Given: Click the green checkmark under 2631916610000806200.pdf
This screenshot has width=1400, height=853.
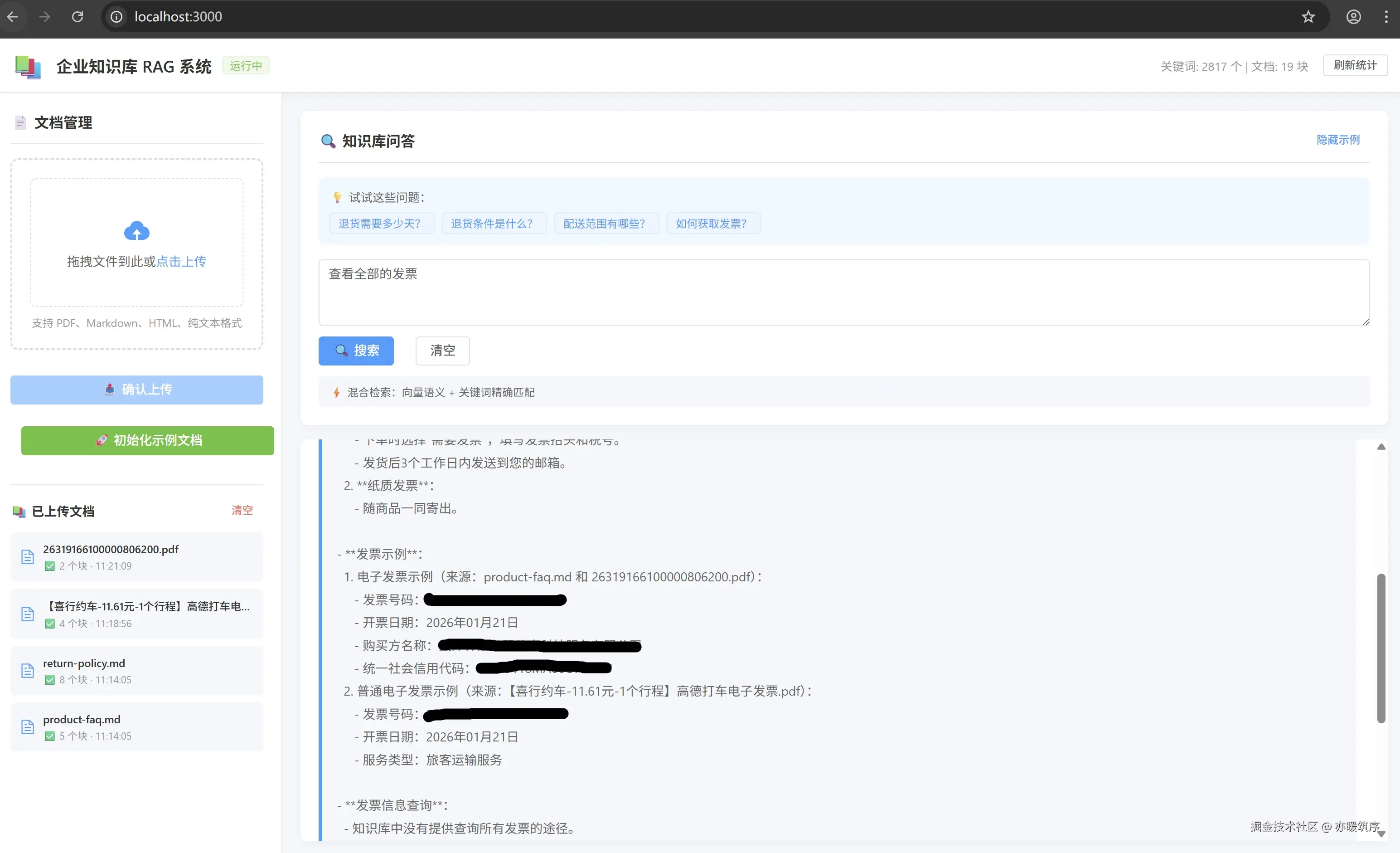Looking at the screenshot, I should 50,566.
